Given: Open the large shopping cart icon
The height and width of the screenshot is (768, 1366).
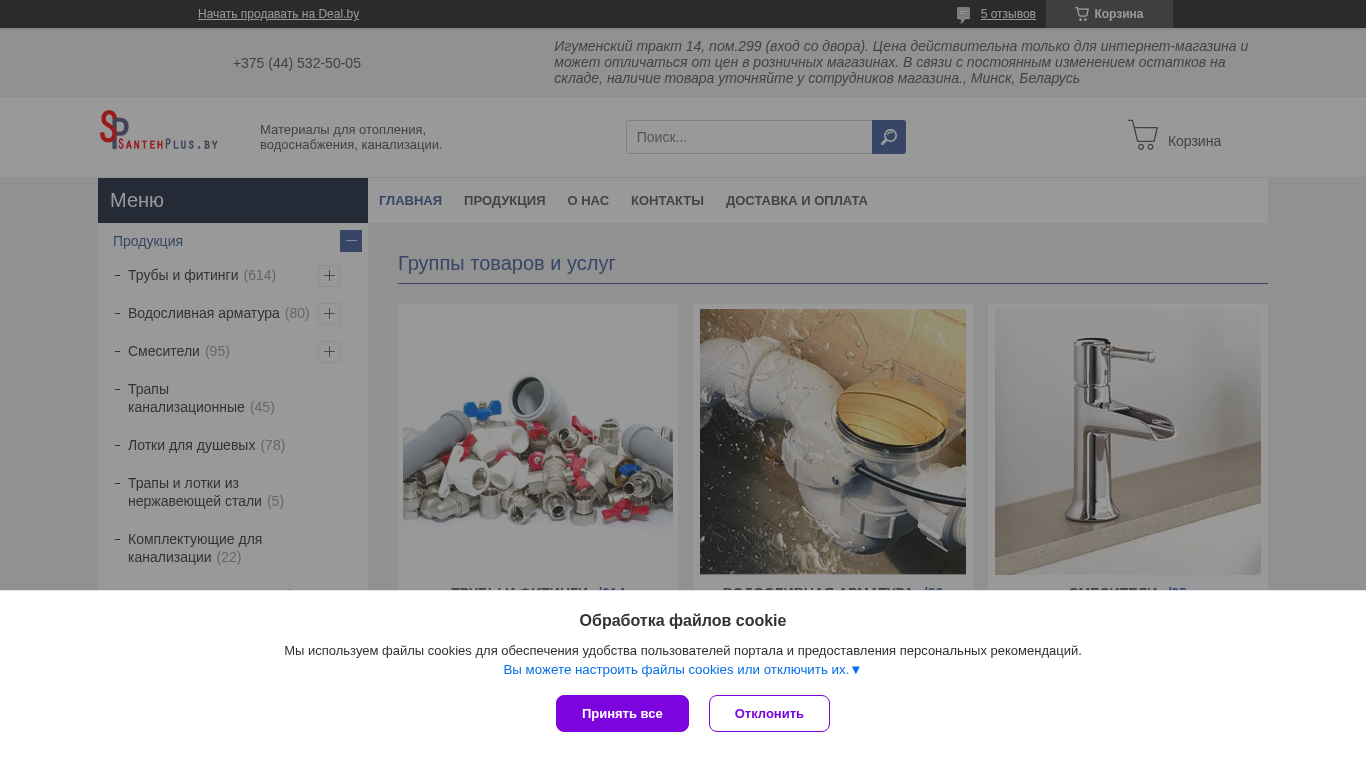Looking at the screenshot, I should 1143,136.
